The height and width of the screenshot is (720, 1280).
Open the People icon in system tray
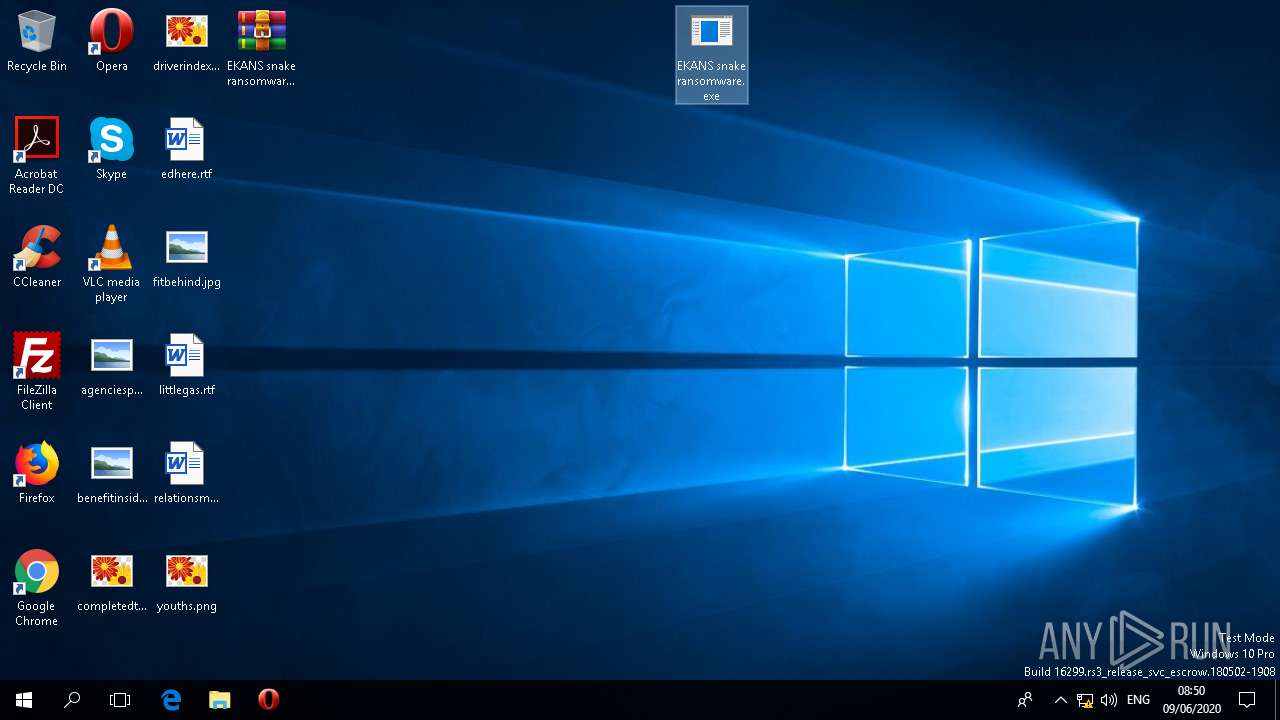pos(1024,700)
